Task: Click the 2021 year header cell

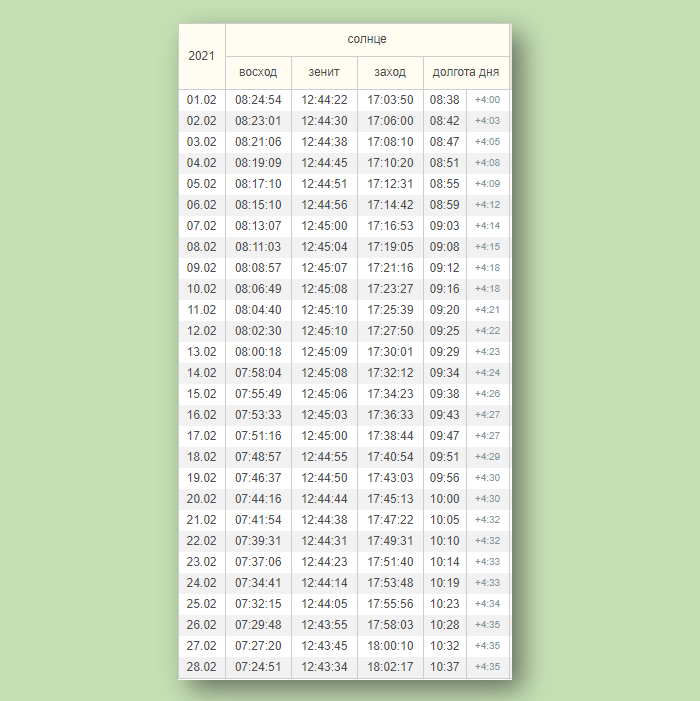Action: (x=202, y=56)
